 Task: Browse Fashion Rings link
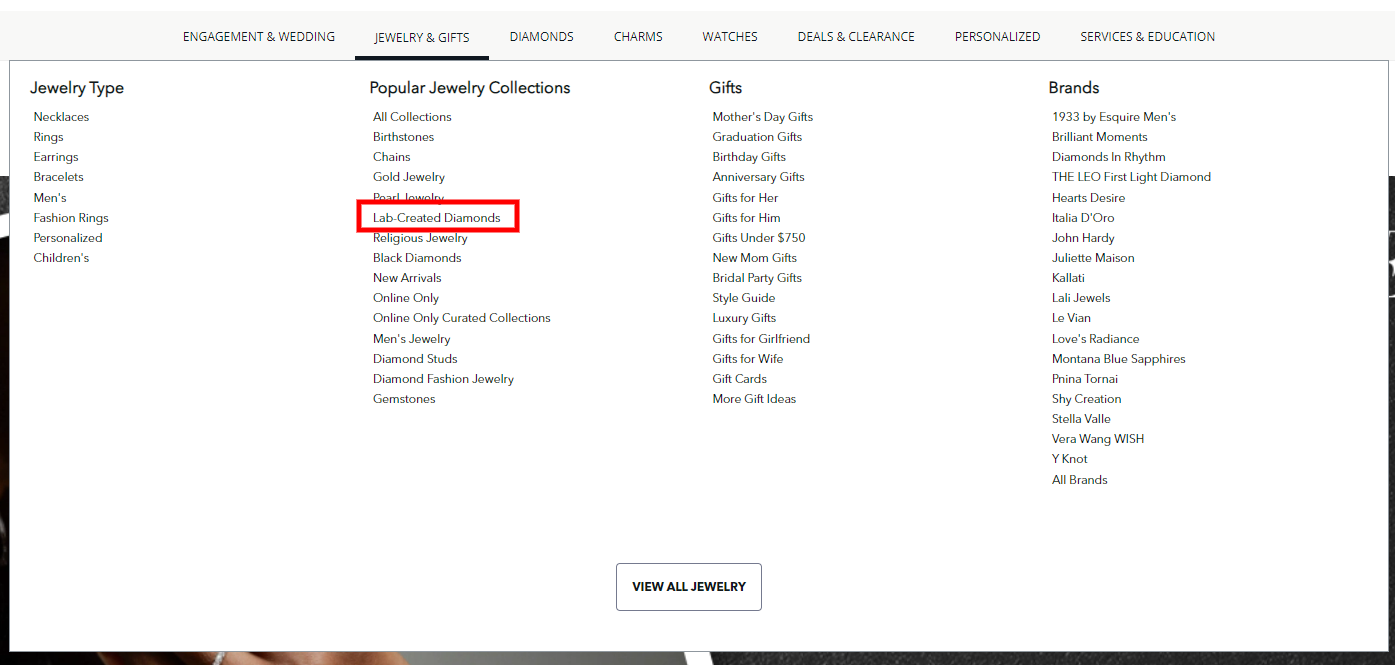pyautogui.click(x=71, y=218)
